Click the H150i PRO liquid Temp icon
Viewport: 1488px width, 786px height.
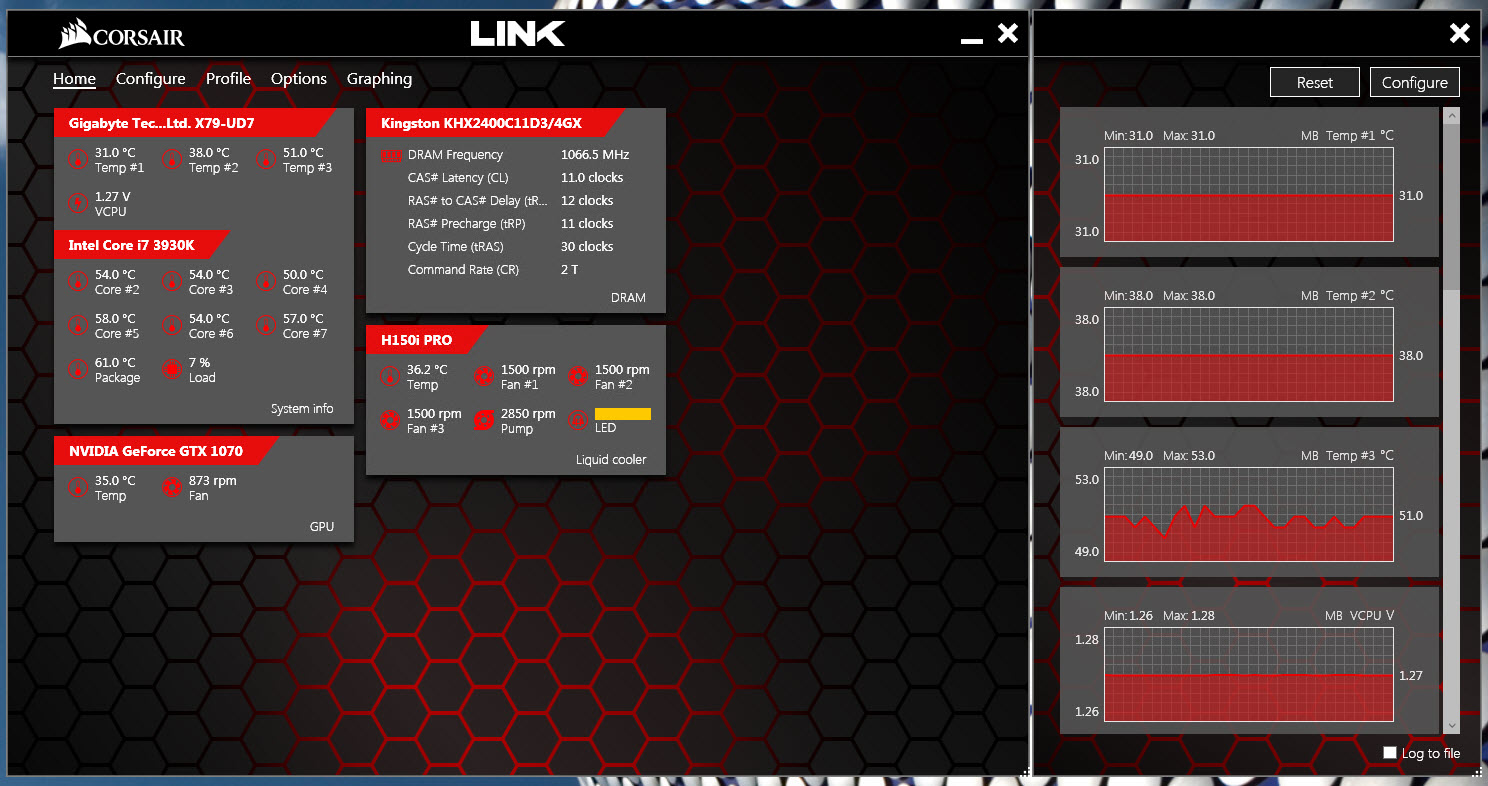coord(390,376)
